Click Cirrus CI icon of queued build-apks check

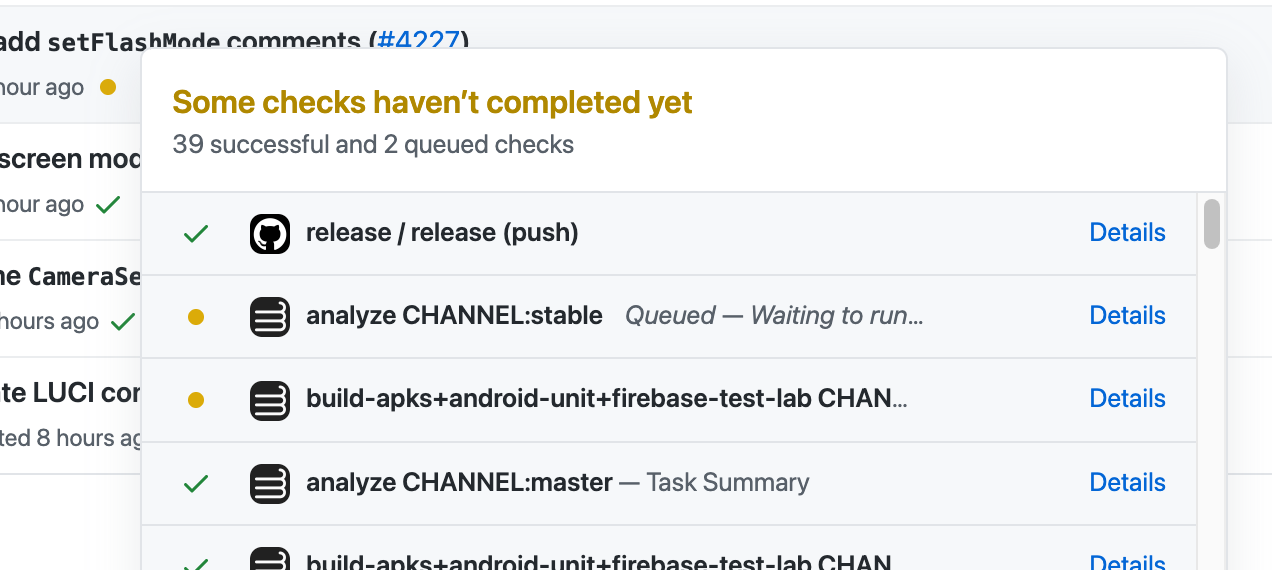coord(269,399)
